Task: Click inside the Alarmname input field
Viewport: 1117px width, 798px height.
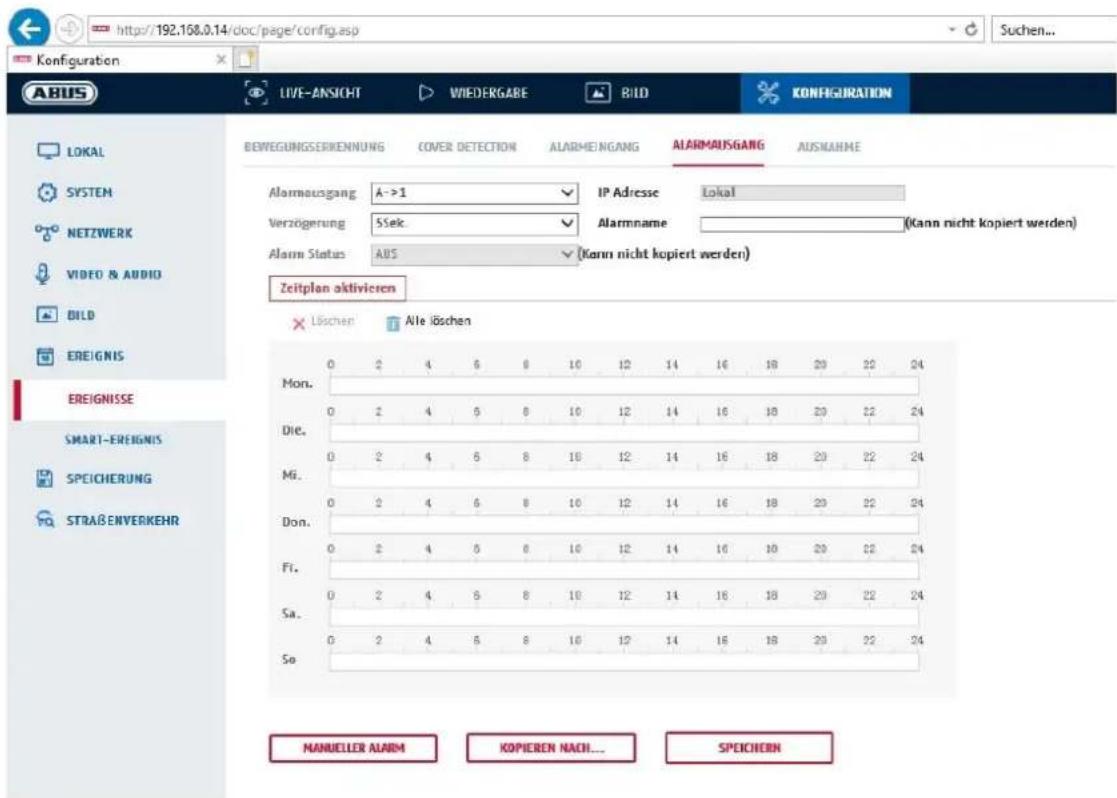Action: click(x=801, y=224)
